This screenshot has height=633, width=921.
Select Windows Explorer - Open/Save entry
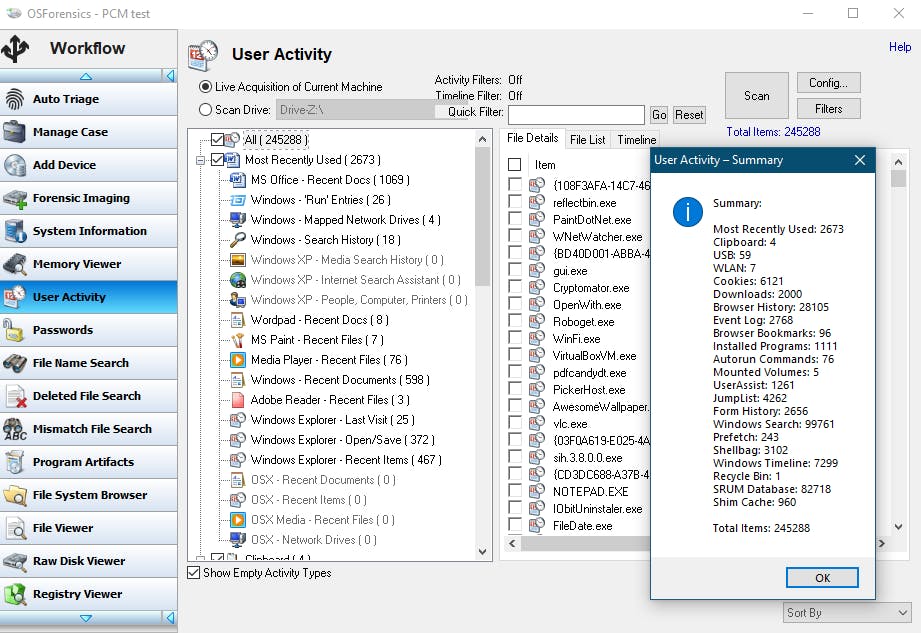pos(342,439)
